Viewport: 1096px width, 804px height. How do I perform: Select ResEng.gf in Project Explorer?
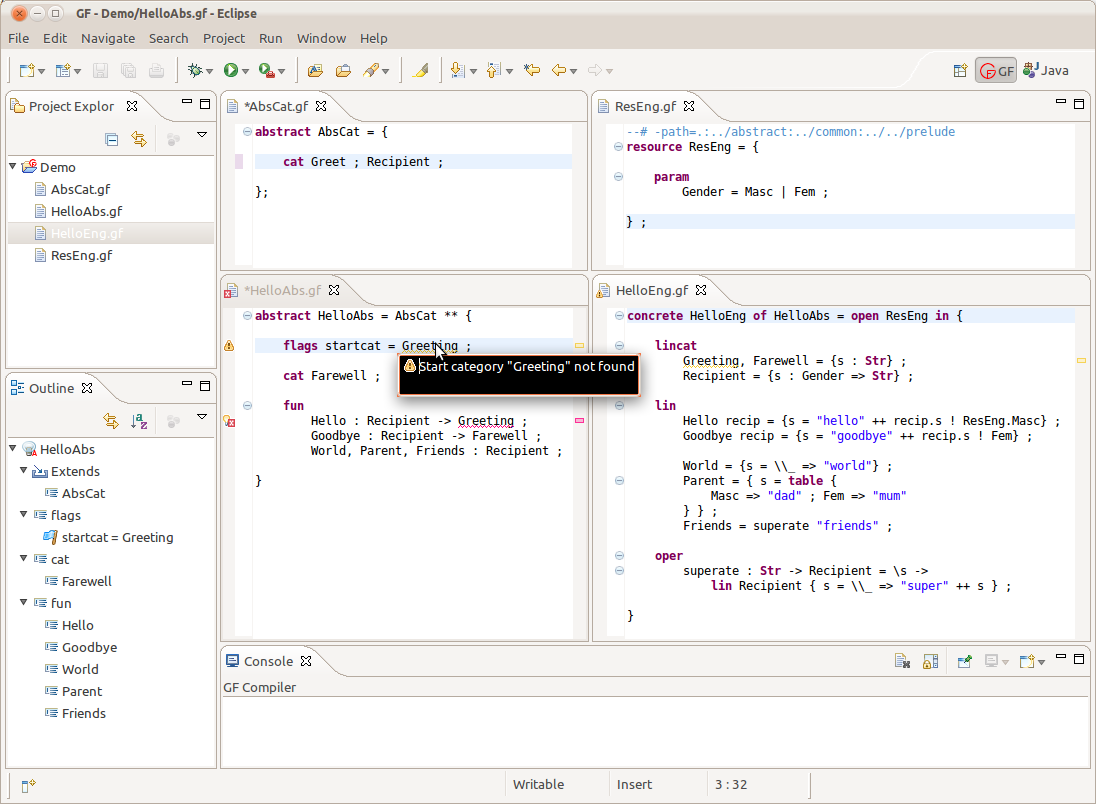click(x=81, y=255)
